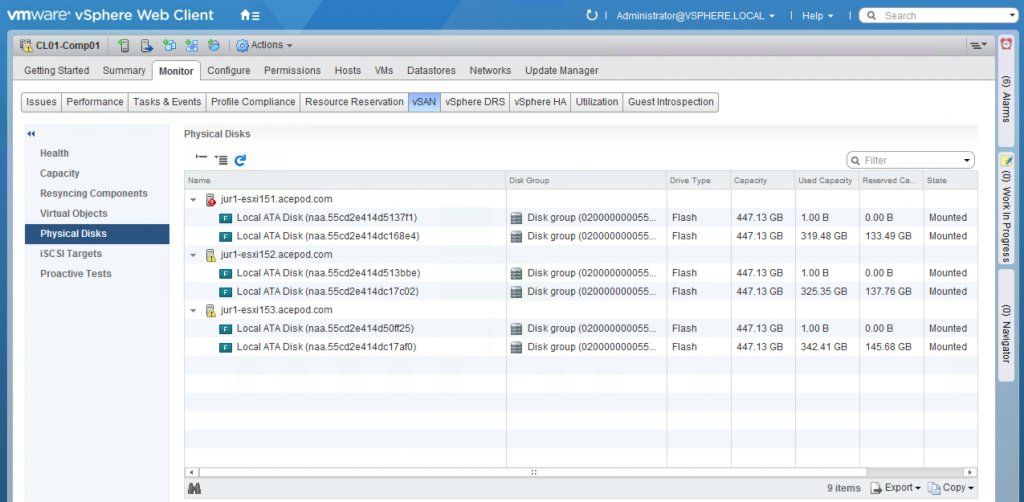Click the Move Hosts into cluster icon
Screen dimensions: 1024x502
tap(147, 45)
